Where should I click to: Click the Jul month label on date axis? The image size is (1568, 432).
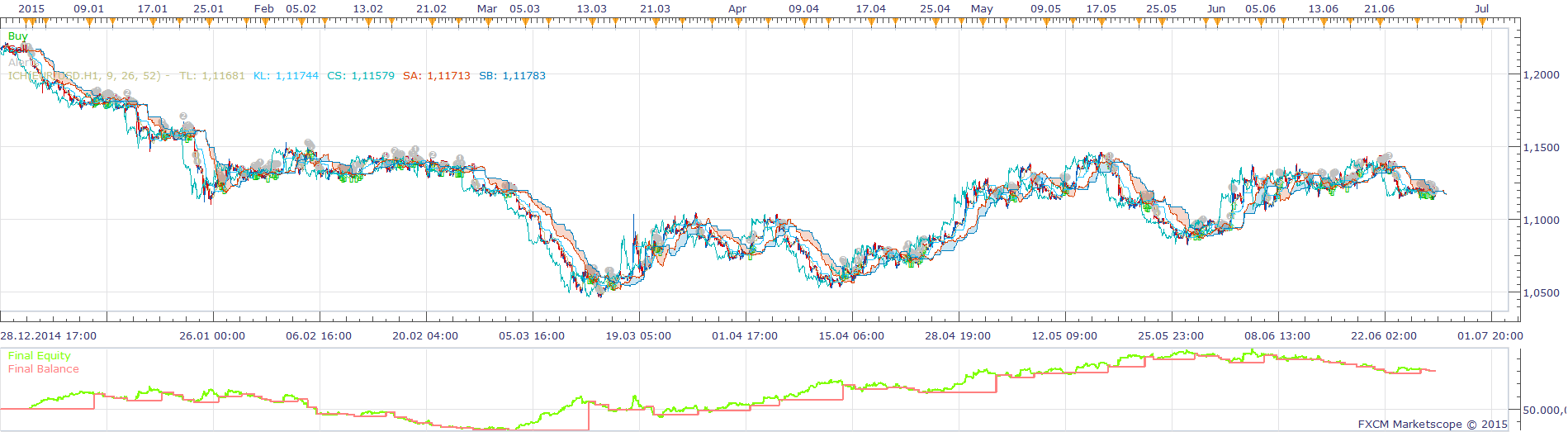coord(1482,9)
